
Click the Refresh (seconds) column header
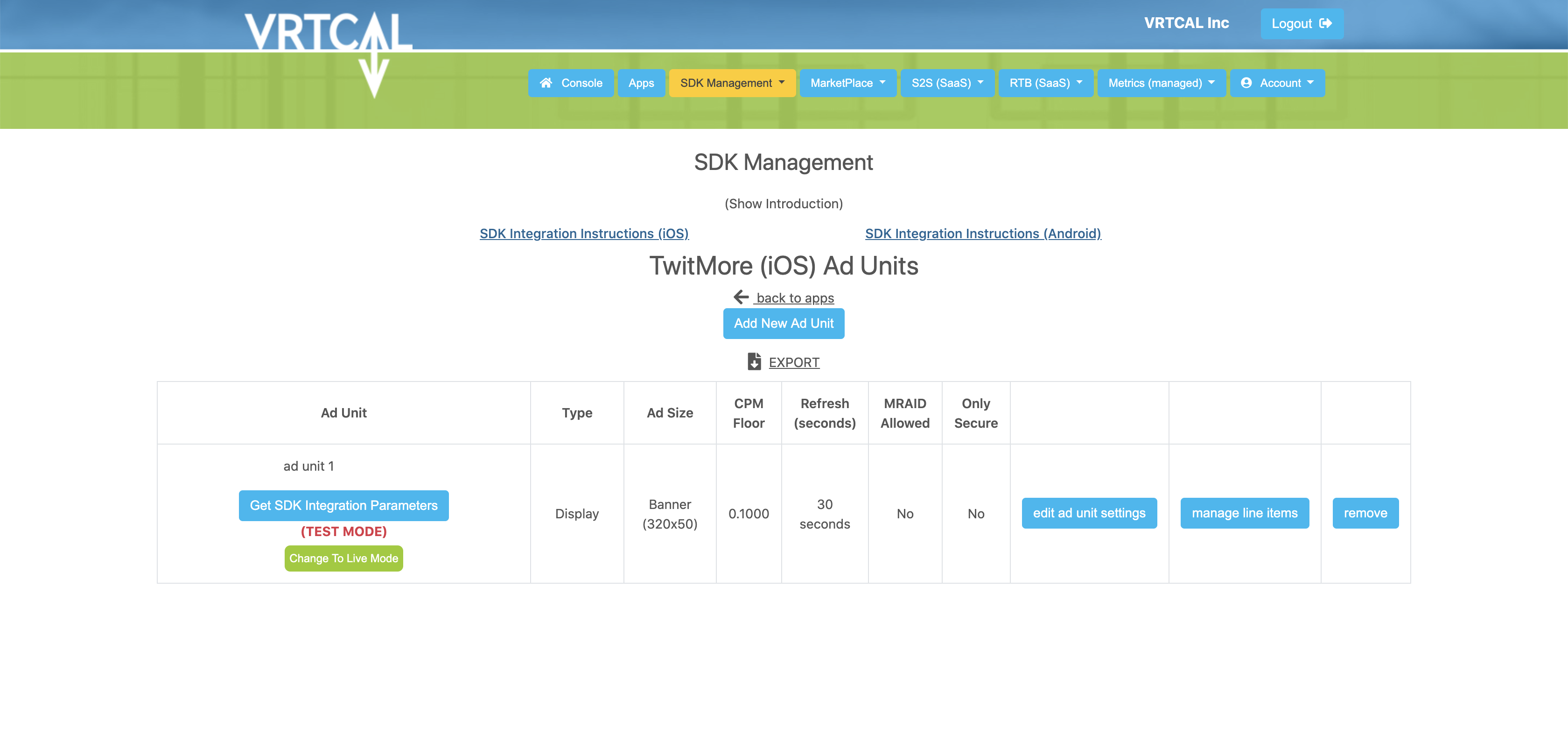[824, 413]
